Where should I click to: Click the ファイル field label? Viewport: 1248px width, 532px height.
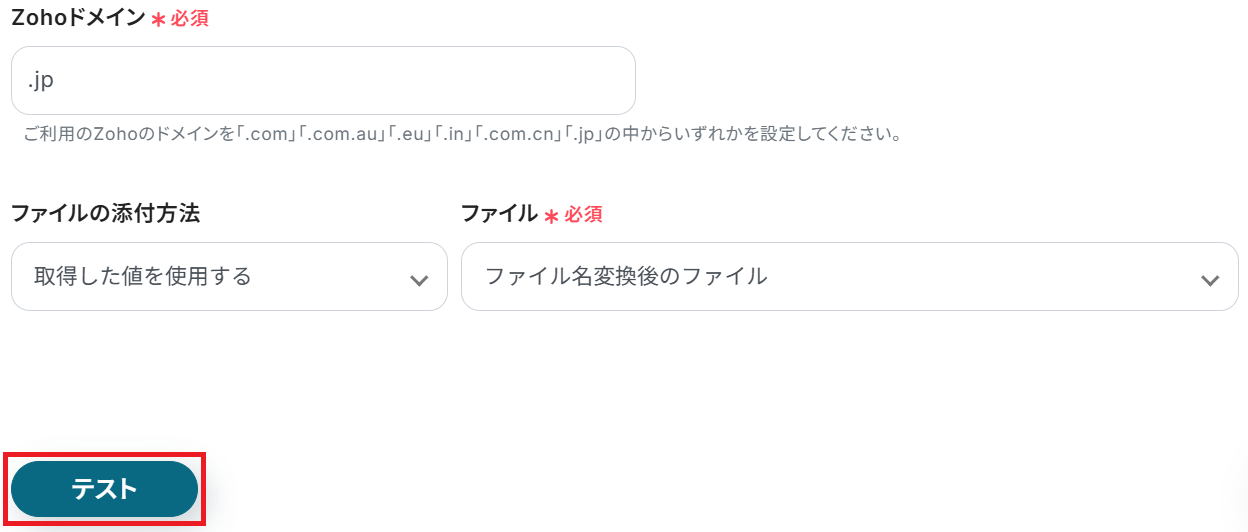[499, 213]
